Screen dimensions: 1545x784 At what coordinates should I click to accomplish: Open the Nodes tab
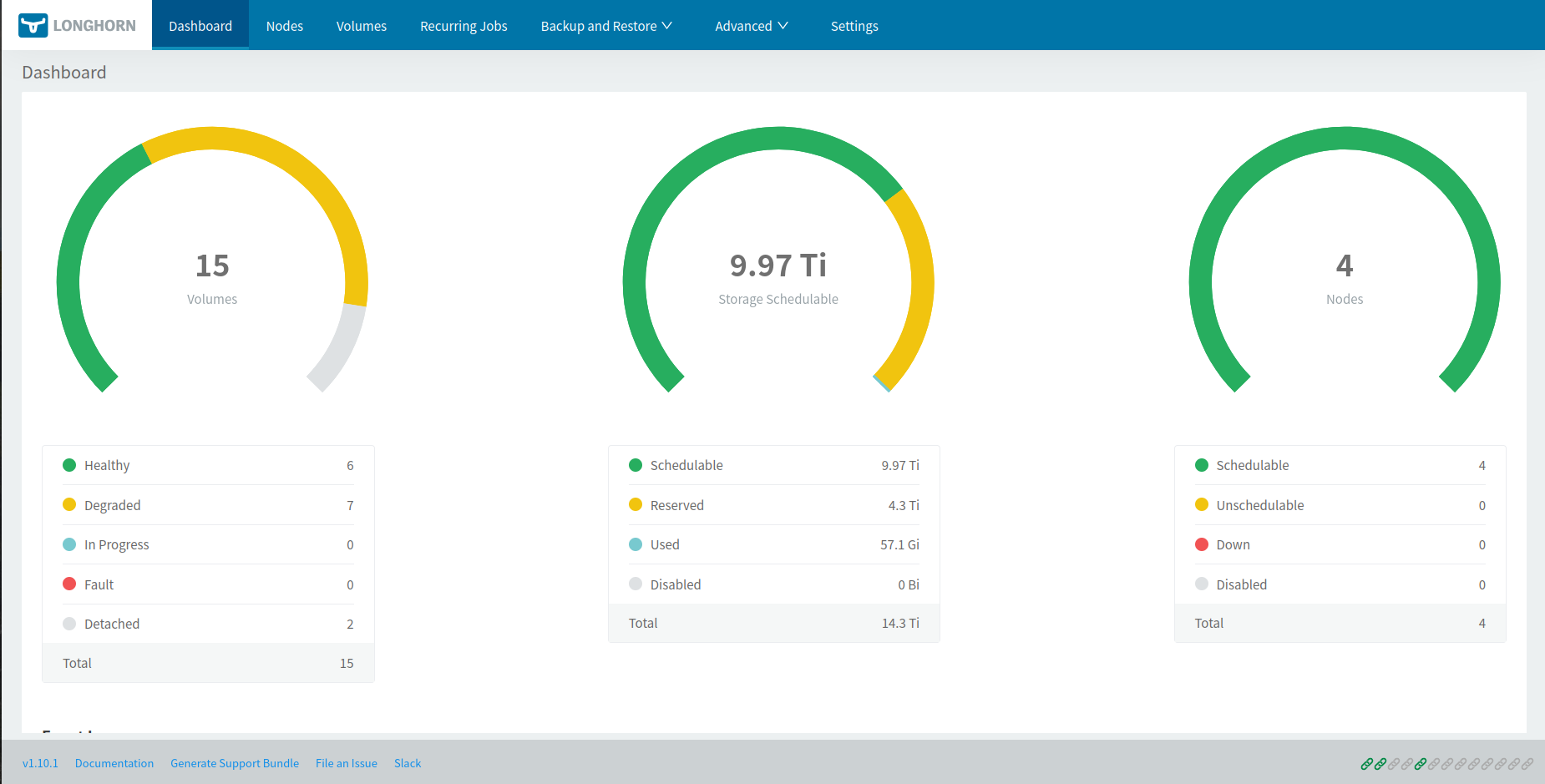[284, 26]
